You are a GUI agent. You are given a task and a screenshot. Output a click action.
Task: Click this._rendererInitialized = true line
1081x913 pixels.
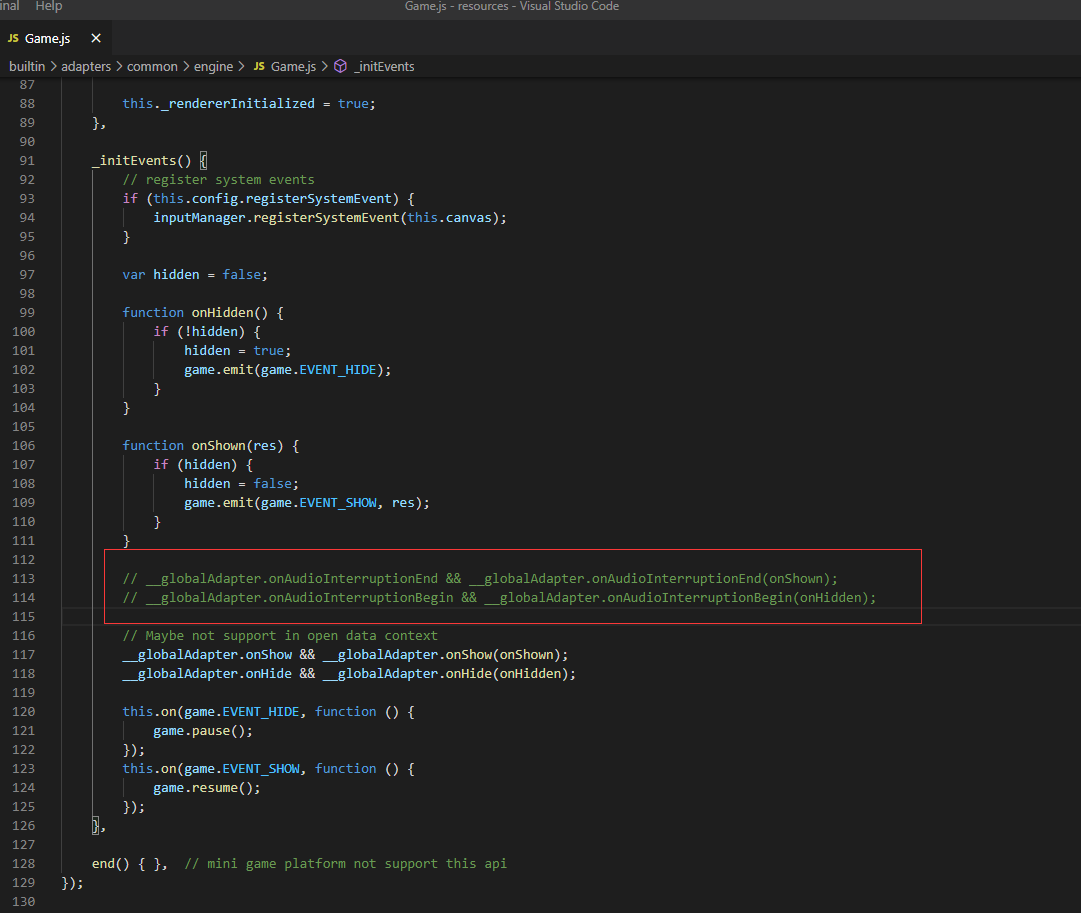tap(249, 103)
